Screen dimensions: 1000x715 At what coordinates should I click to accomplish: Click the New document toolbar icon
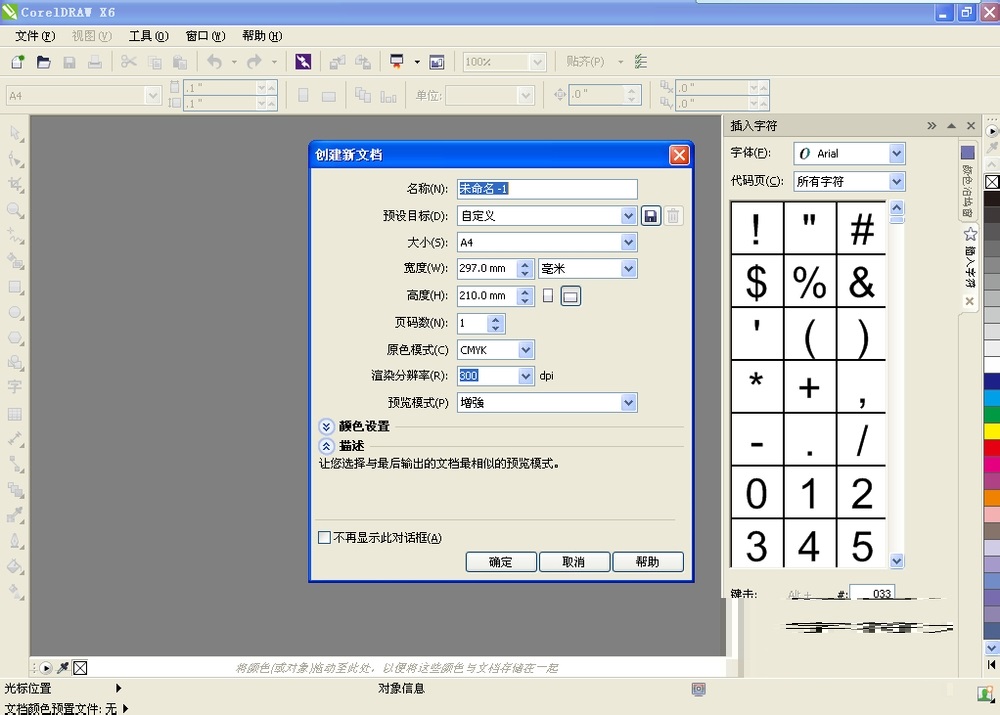click(x=18, y=62)
